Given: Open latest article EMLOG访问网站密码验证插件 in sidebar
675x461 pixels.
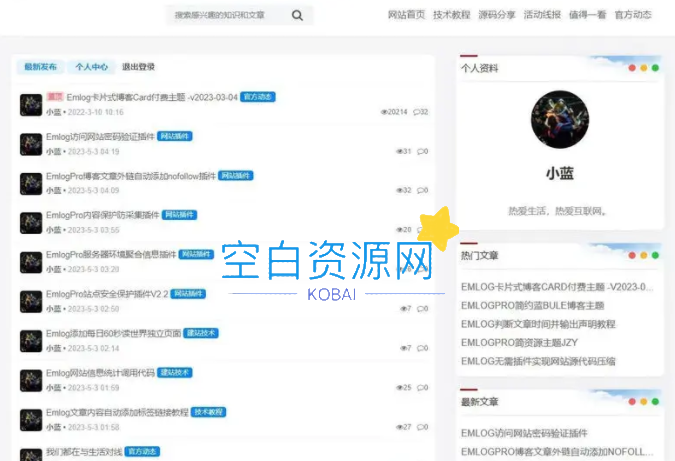Looking at the screenshot, I should pyautogui.click(x=524, y=433).
